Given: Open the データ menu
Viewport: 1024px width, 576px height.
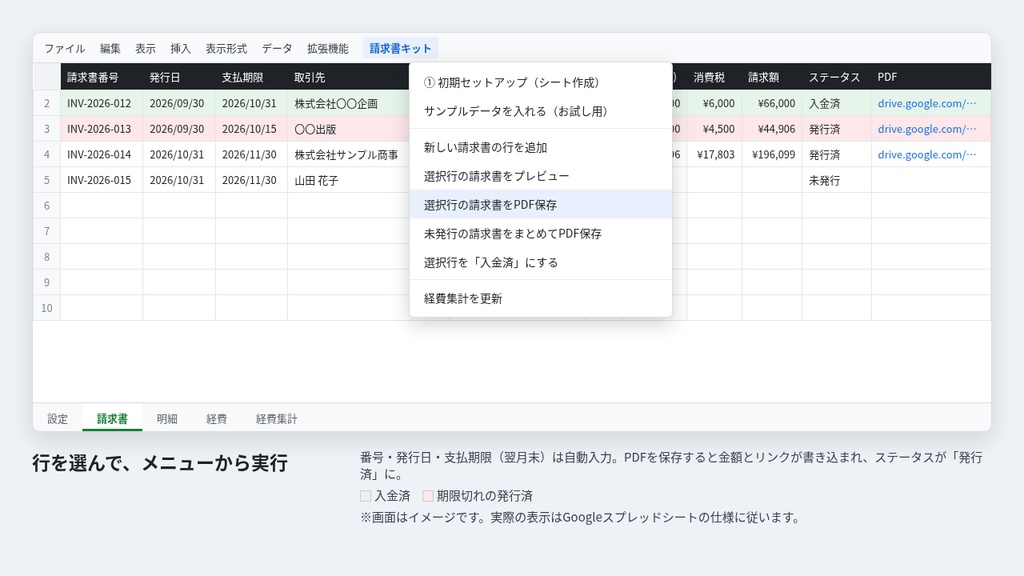Looking at the screenshot, I should (278, 48).
